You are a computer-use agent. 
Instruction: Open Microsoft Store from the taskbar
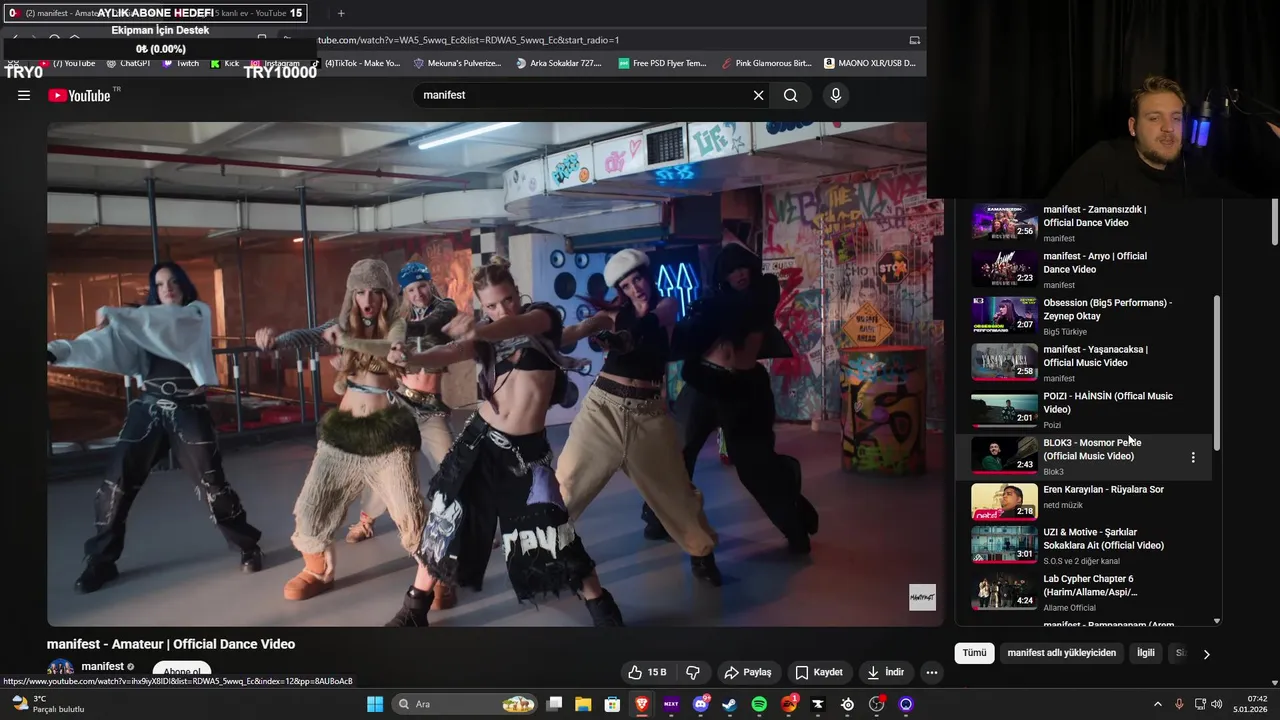[612, 704]
